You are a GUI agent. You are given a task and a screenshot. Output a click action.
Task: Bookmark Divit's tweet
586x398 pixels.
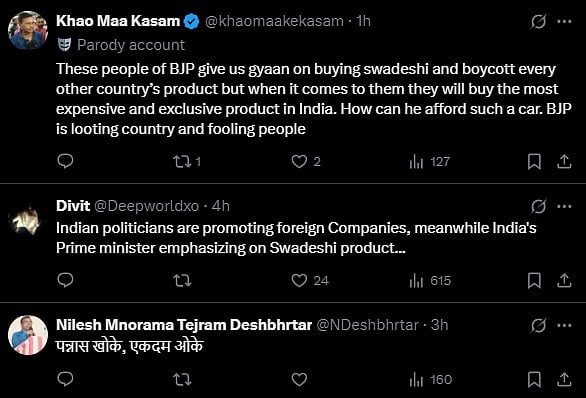point(534,281)
